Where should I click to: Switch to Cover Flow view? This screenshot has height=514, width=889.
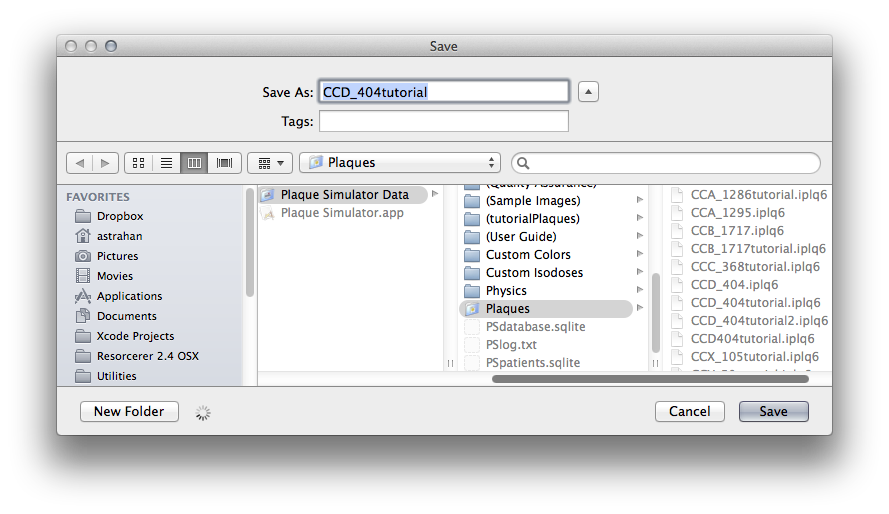coord(224,162)
